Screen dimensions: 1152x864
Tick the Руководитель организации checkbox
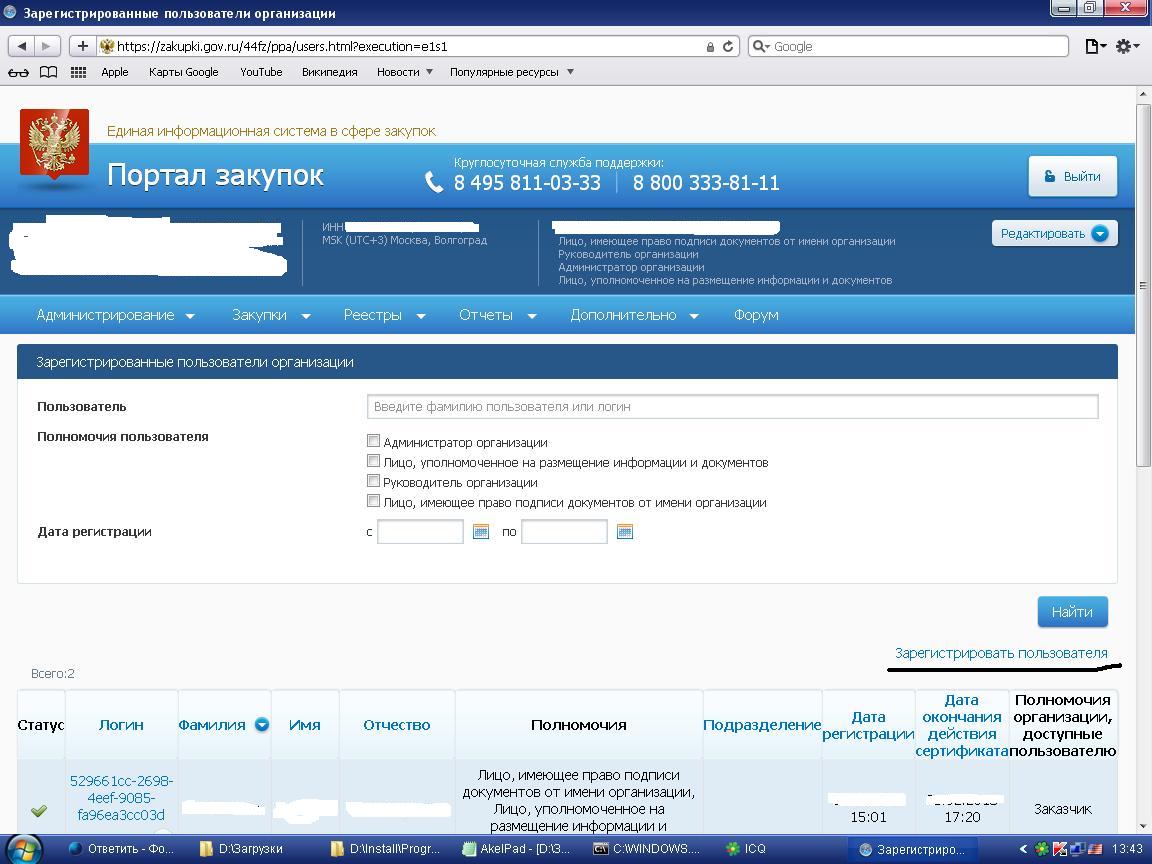tap(373, 481)
